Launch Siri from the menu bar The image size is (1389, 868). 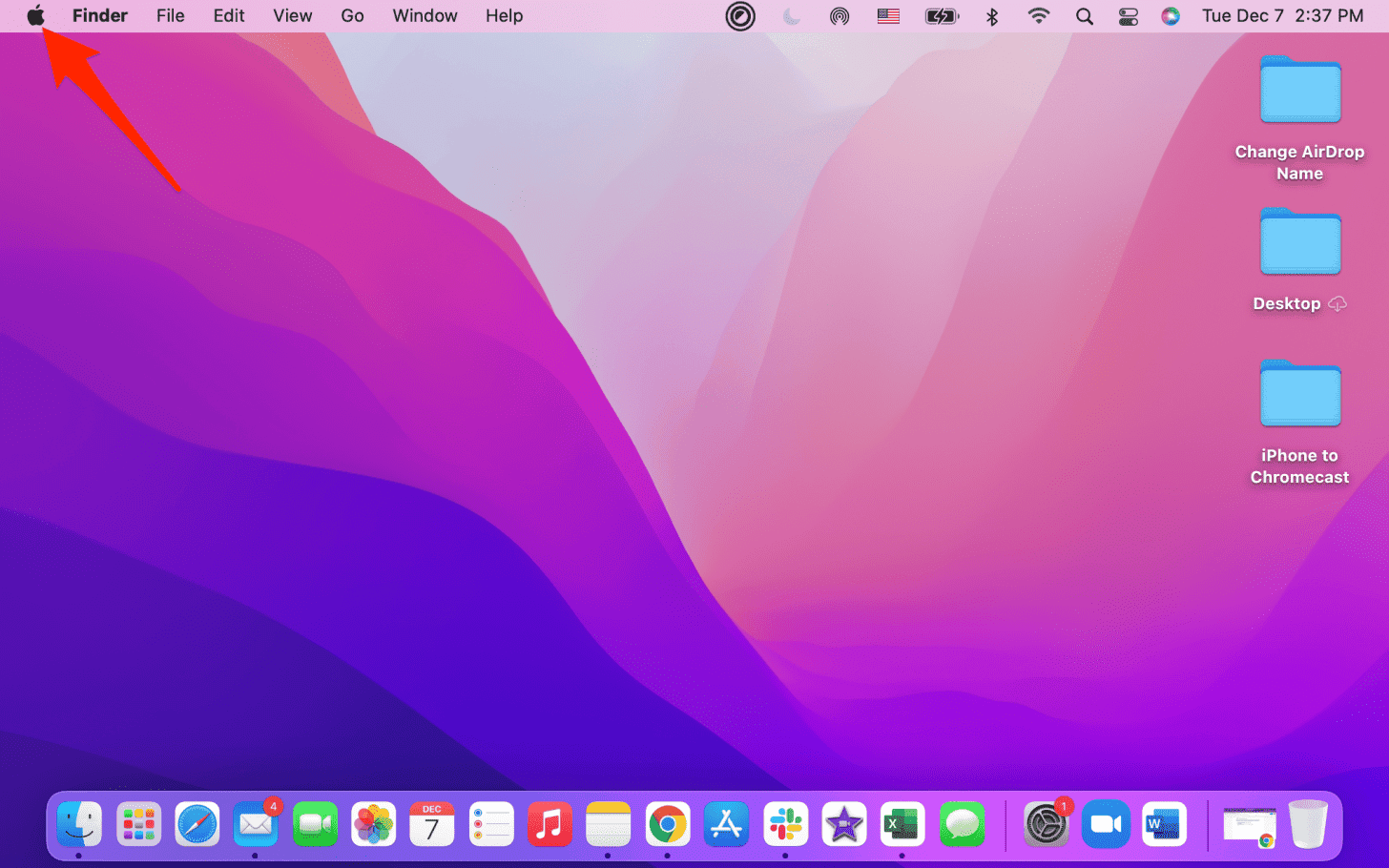click(1171, 16)
